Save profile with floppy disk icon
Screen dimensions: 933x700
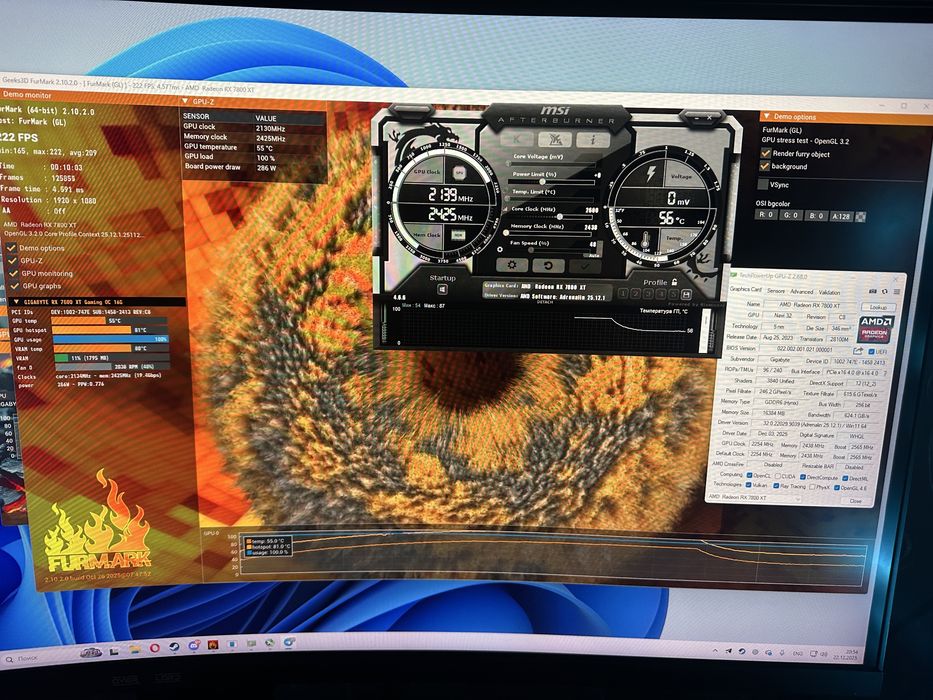[686, 294]
